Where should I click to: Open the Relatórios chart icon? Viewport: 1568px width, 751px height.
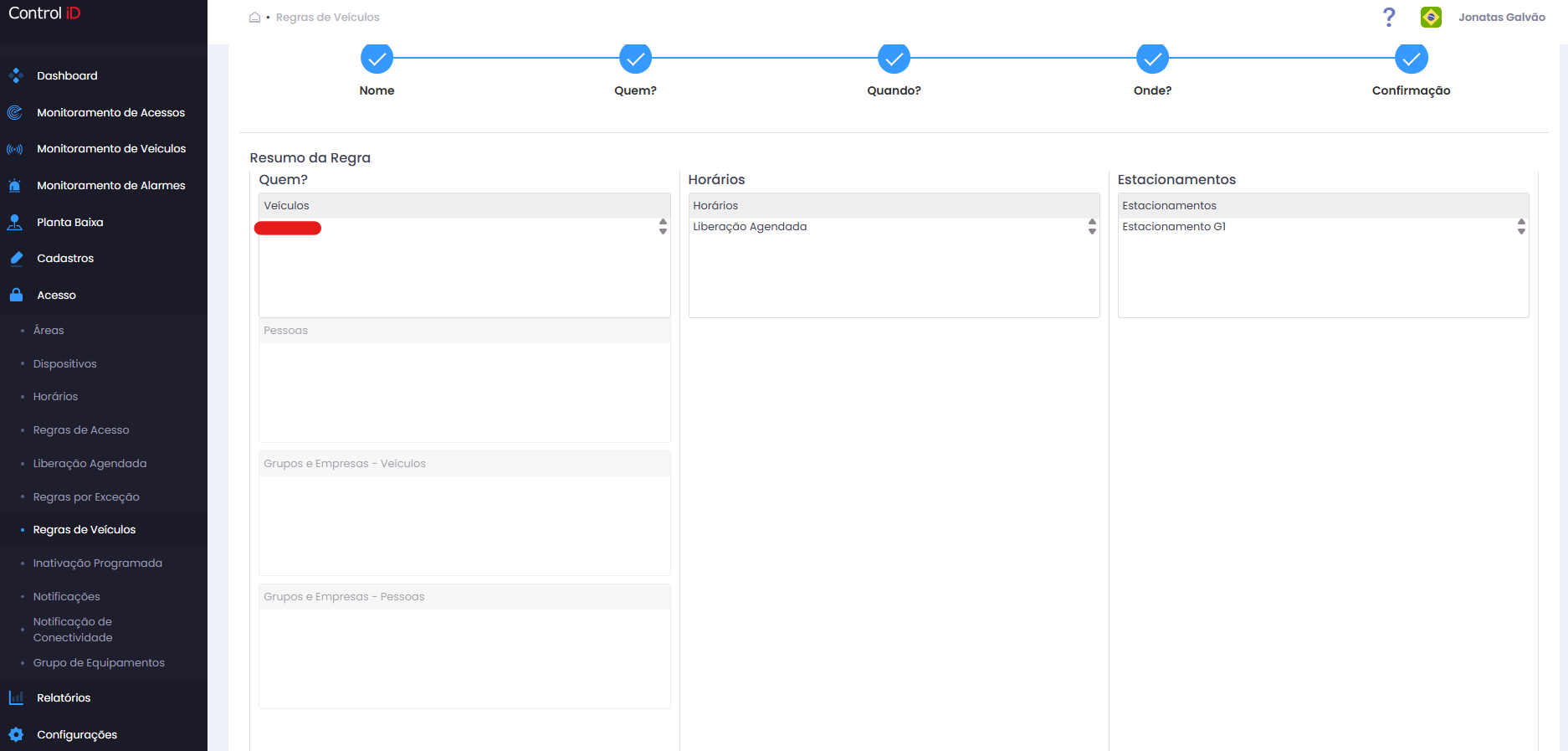tap(16, 697)
